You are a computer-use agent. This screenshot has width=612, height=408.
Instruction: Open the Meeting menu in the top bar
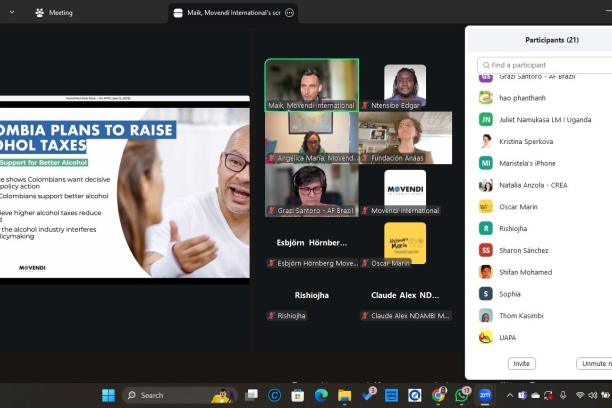click(54, 13)
